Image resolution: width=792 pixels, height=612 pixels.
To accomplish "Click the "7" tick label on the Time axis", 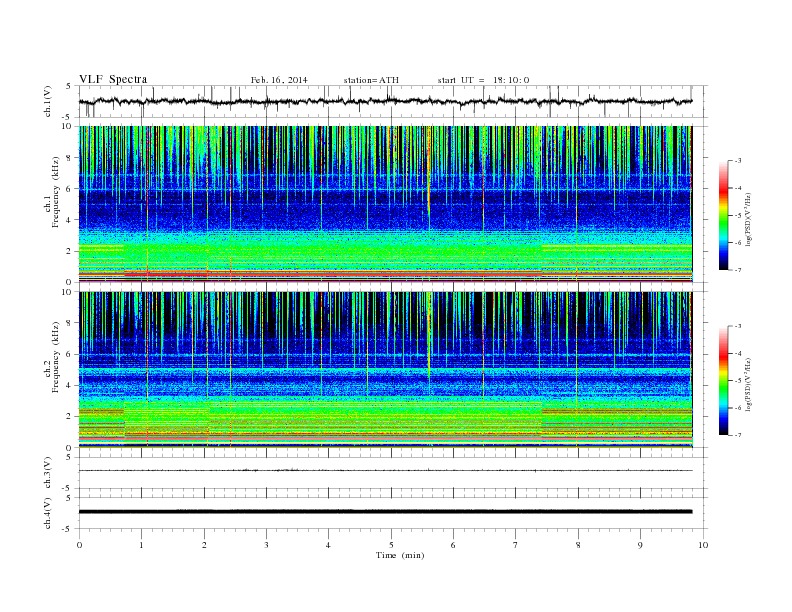I will click(516, 545).
